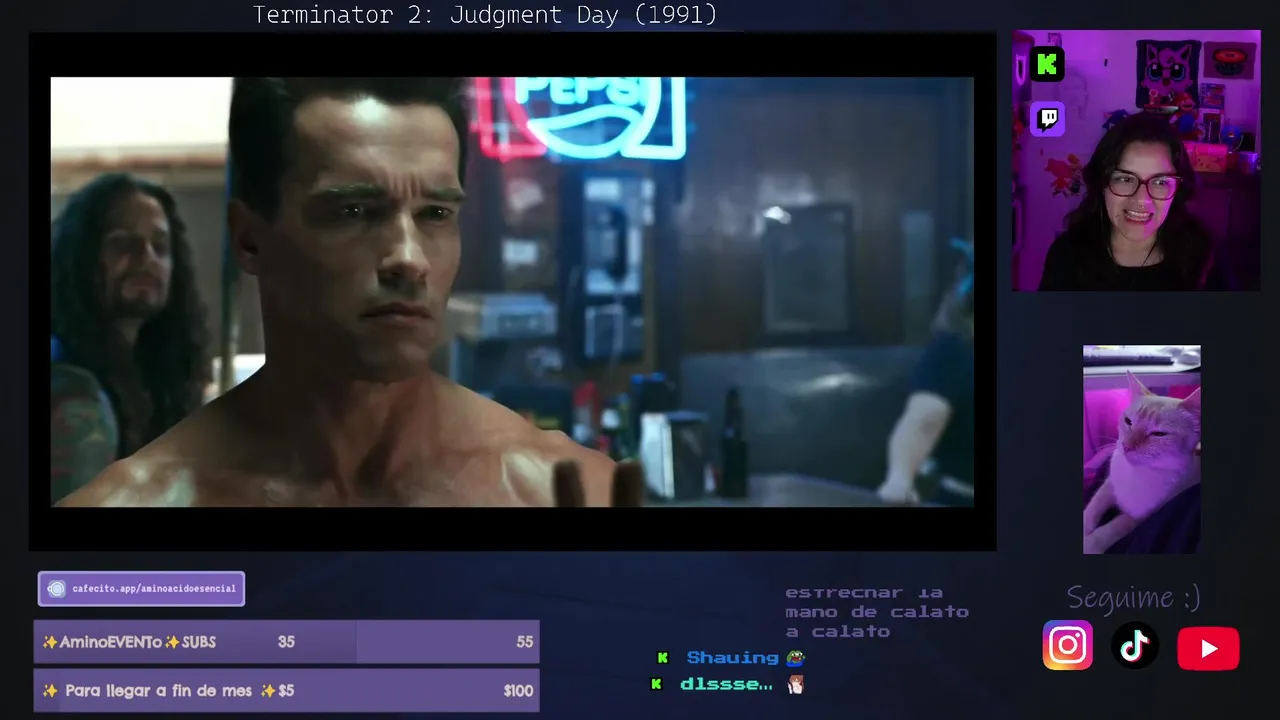
Task: Click the 'estrechar la mano de calato' chat message
Action: [877, 612]
